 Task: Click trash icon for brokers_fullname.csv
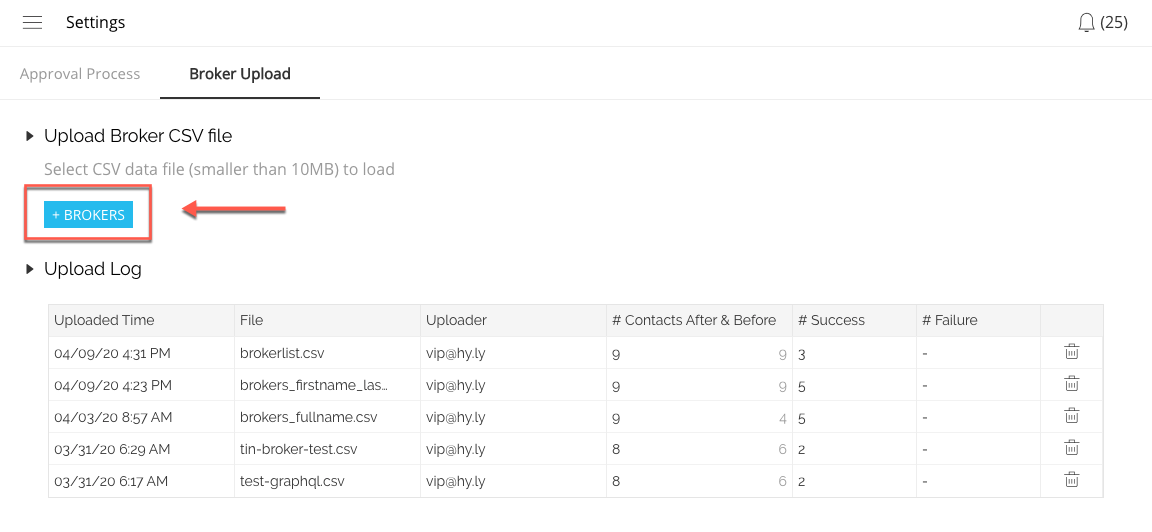[1071, 416]
